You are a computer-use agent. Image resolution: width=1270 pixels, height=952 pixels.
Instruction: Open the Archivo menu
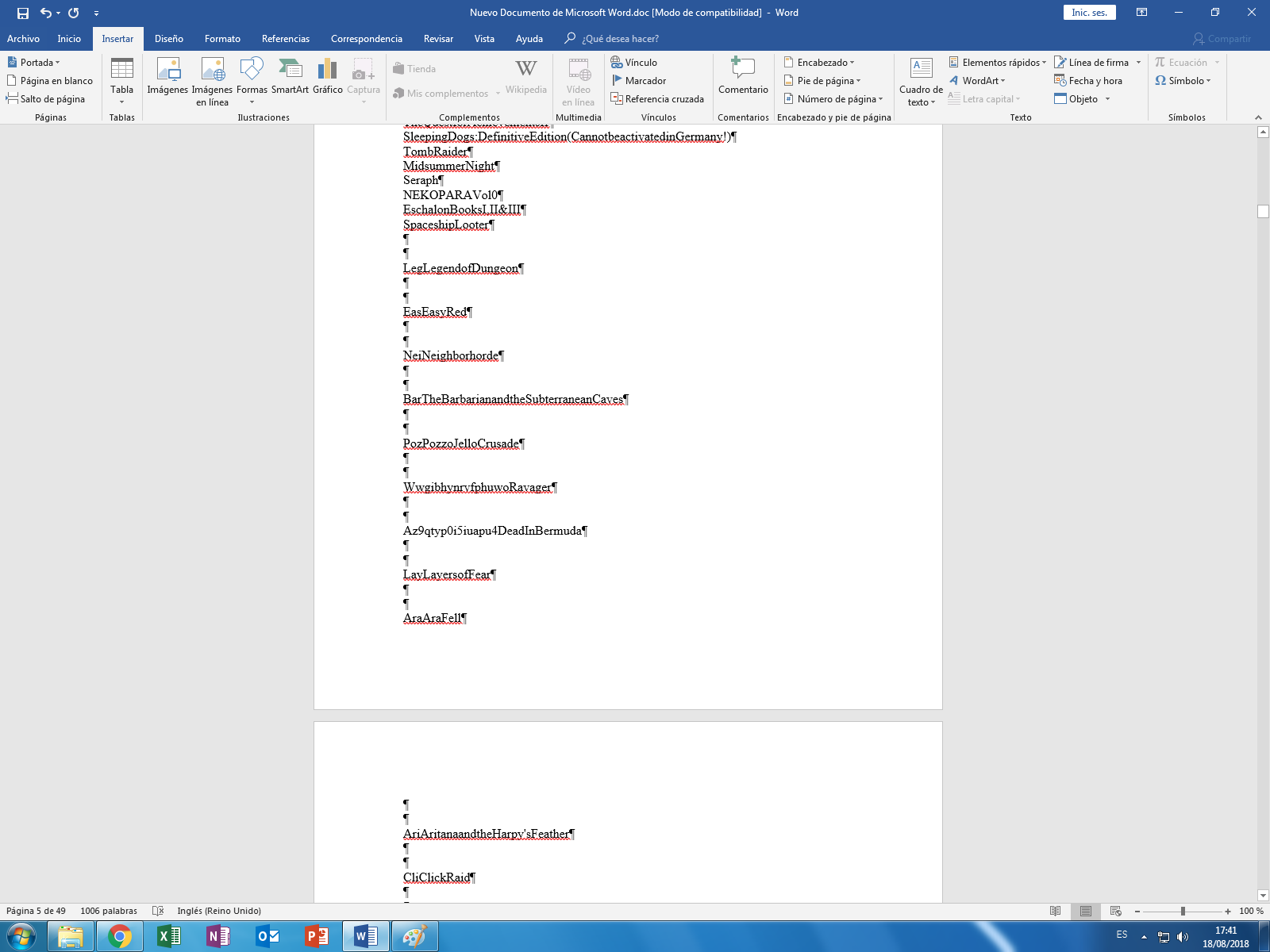point(23,39)
